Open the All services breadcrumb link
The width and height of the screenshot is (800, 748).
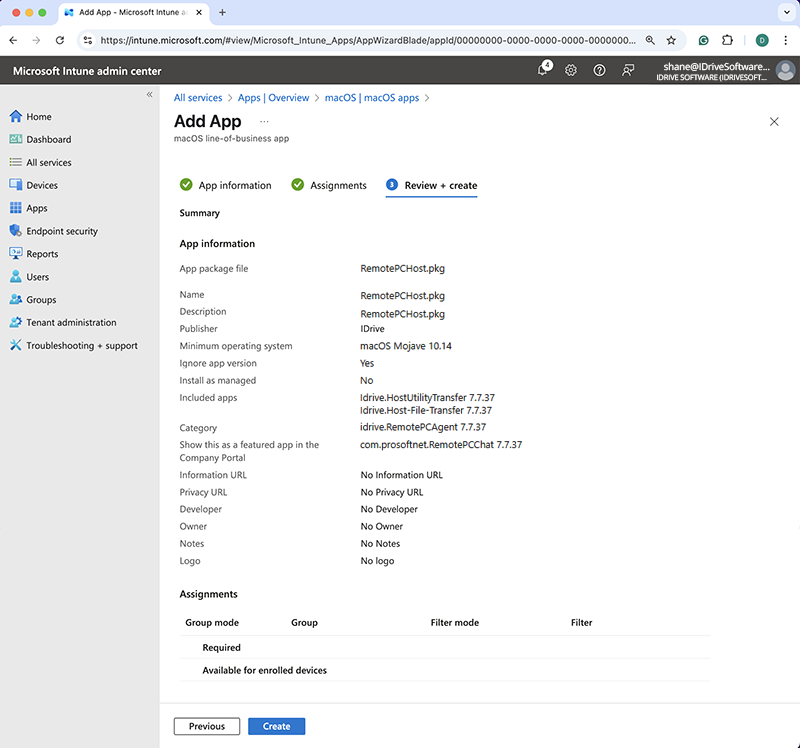click(x=198, y=98)
